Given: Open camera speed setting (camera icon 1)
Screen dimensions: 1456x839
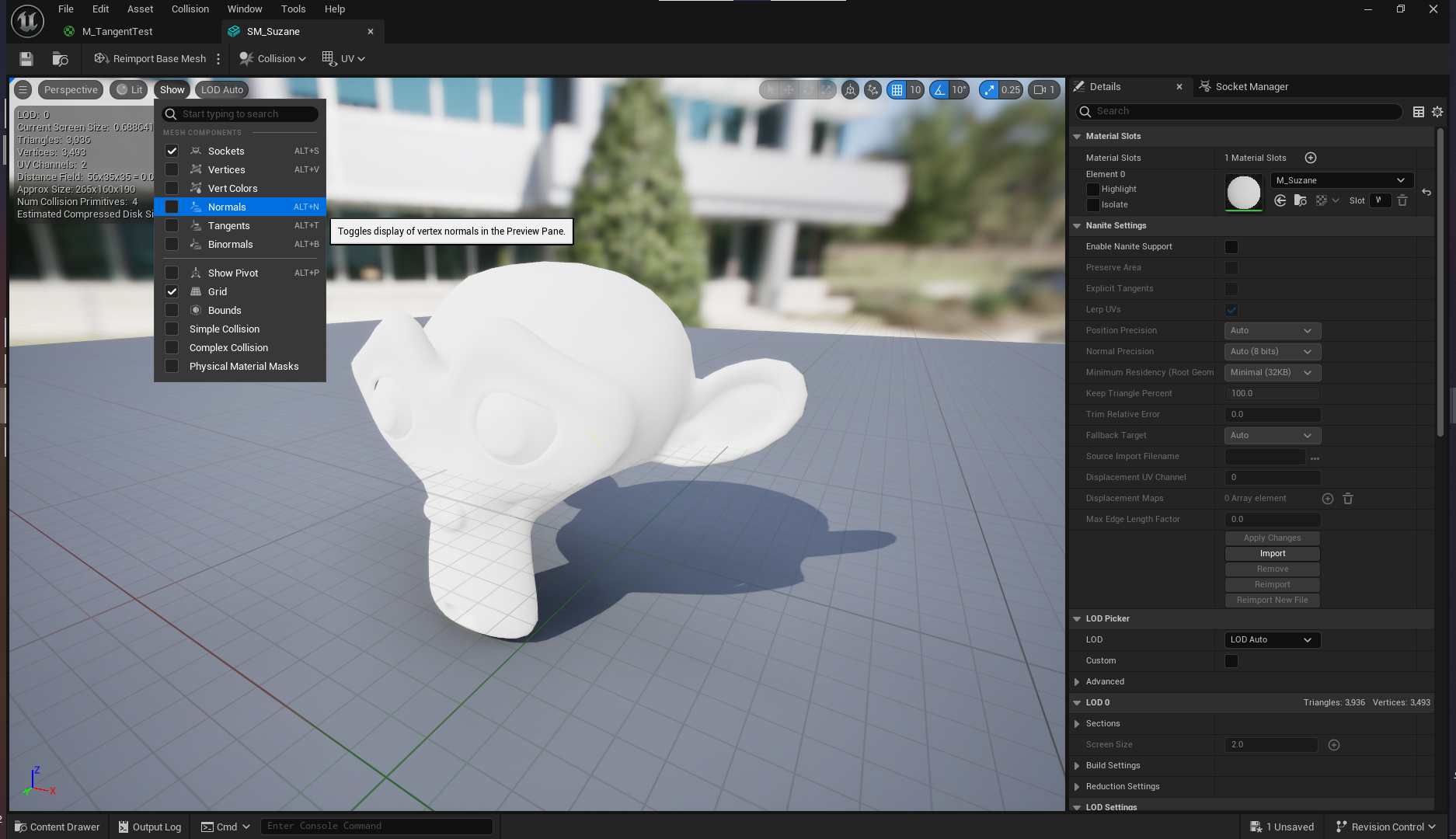Looking at the screenshot, I should point(1044,90).
